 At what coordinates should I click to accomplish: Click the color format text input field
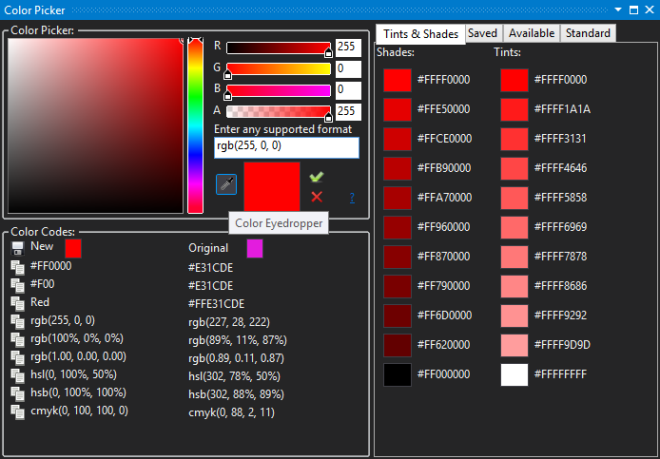pos(286,148)
